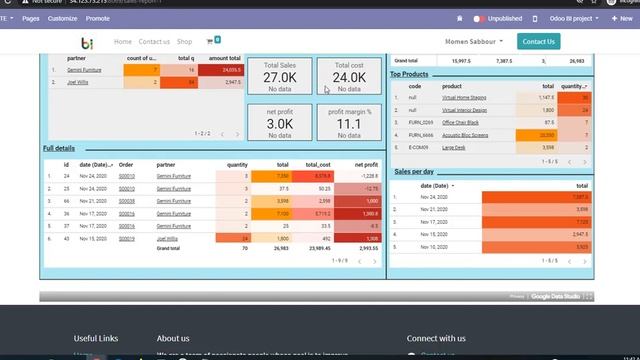Click the fullscreen icon beside Google Data Studio

589,296
